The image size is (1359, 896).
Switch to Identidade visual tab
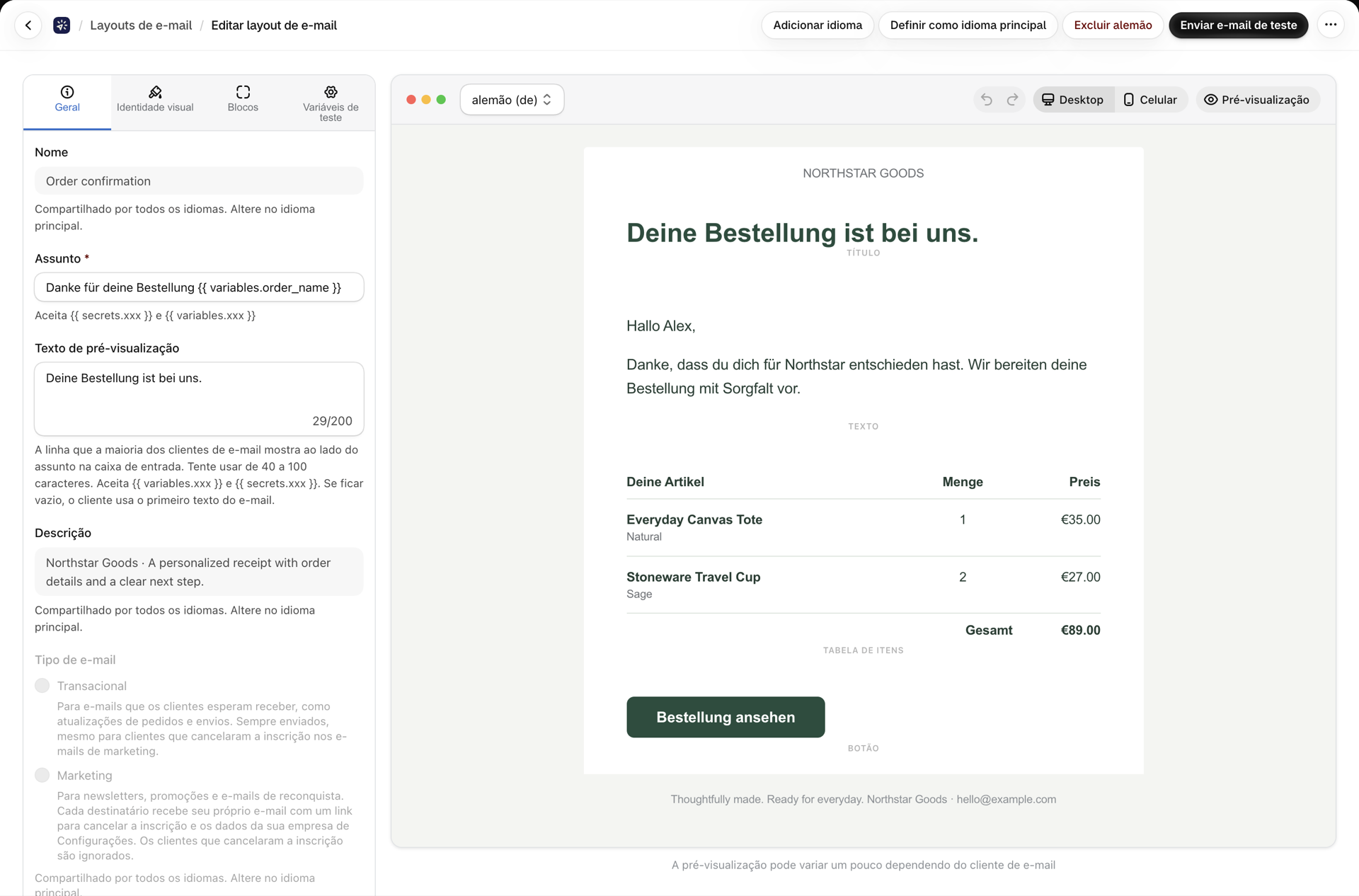tap(155, 102)
